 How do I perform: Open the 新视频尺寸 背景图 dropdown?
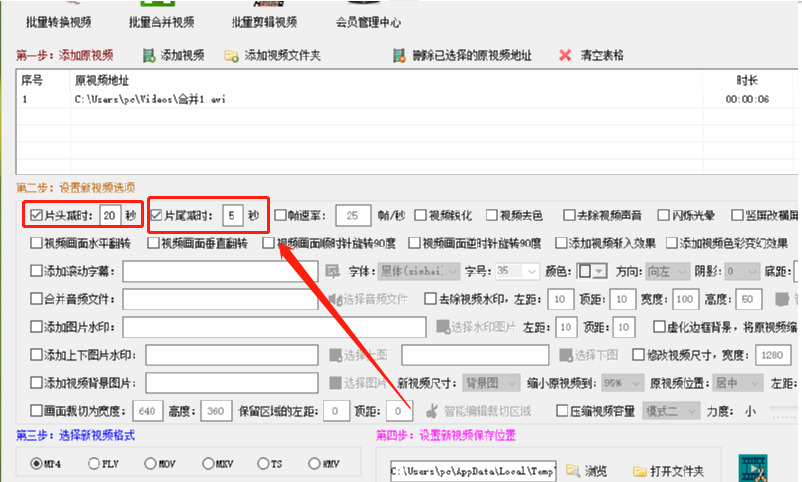(491, 383)
